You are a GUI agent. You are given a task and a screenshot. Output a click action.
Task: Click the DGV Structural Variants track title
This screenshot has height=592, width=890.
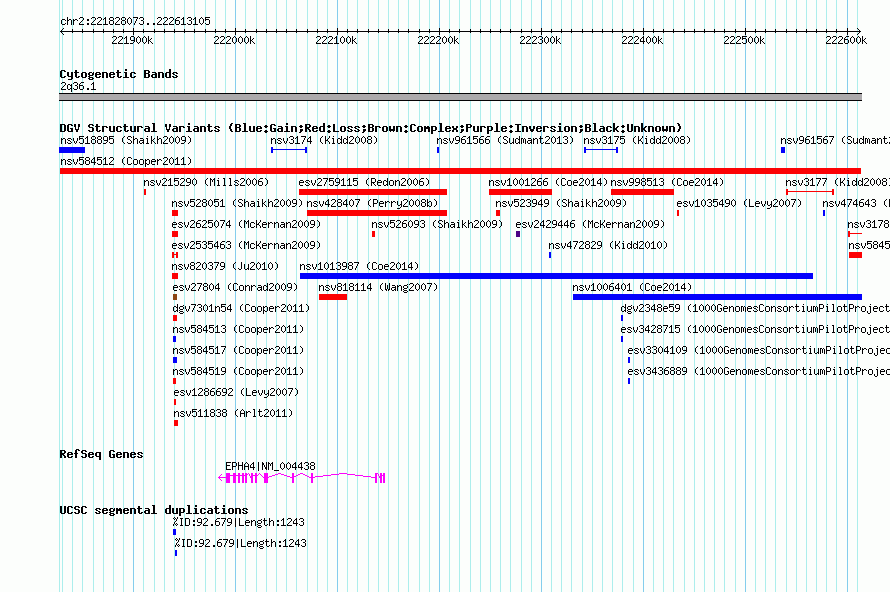pyautogui.click(x=370, y=128)
